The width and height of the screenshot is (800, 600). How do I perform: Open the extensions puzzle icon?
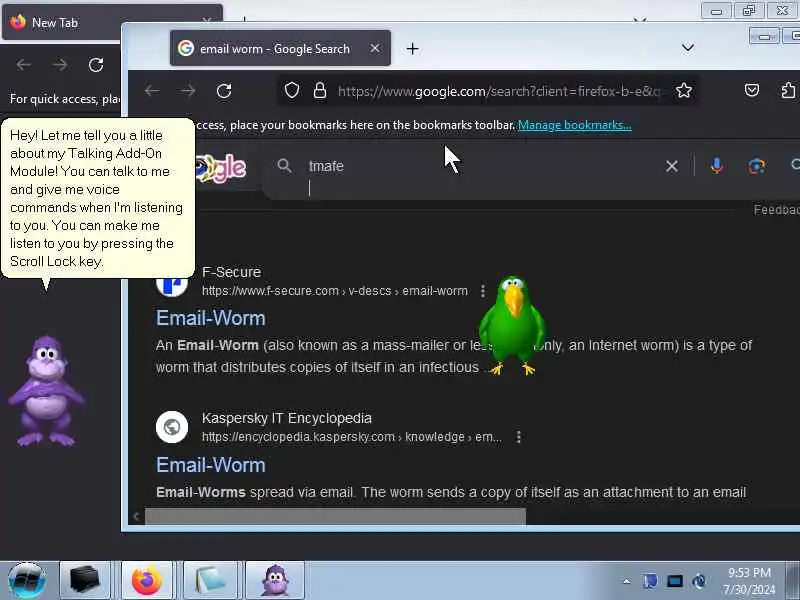[x=788, y=90]
